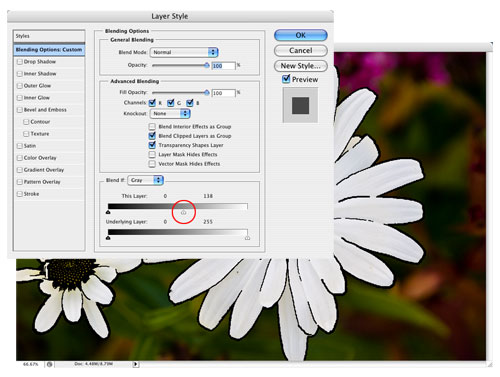The height and width of the screenshot is (377, 500).
Task: Click the Opacity slider handle
Action: 207,65
